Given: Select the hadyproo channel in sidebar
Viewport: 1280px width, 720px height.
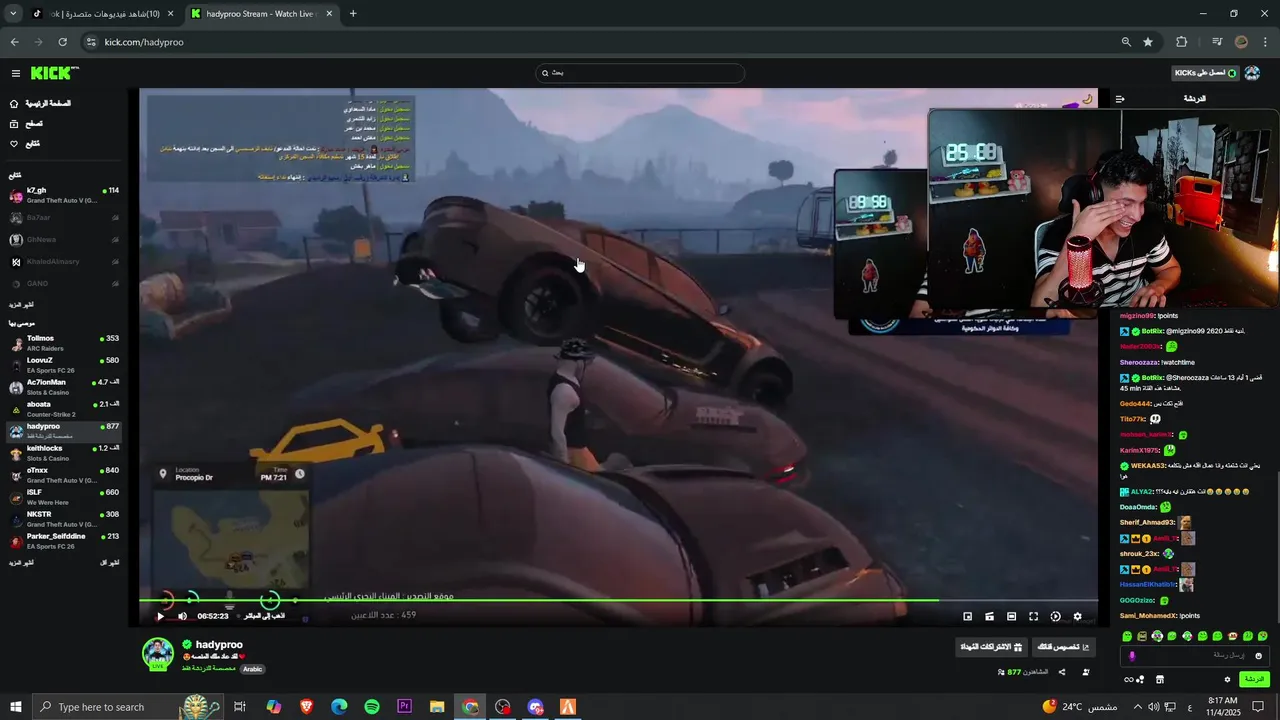Looking at the screenshot, I should click(x=62, y=431).
